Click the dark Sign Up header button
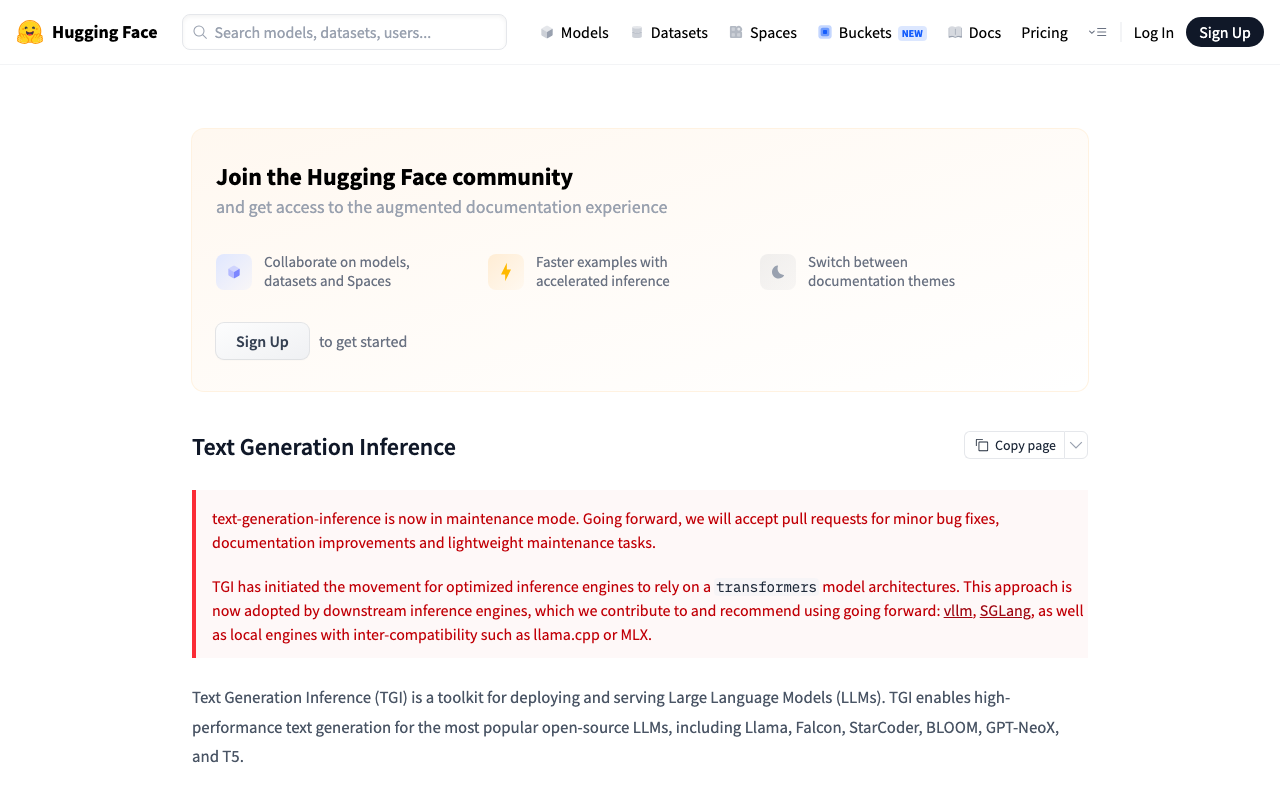Image resolution: width=1280 pixels, height=800 pixels. click(1225, 32)
